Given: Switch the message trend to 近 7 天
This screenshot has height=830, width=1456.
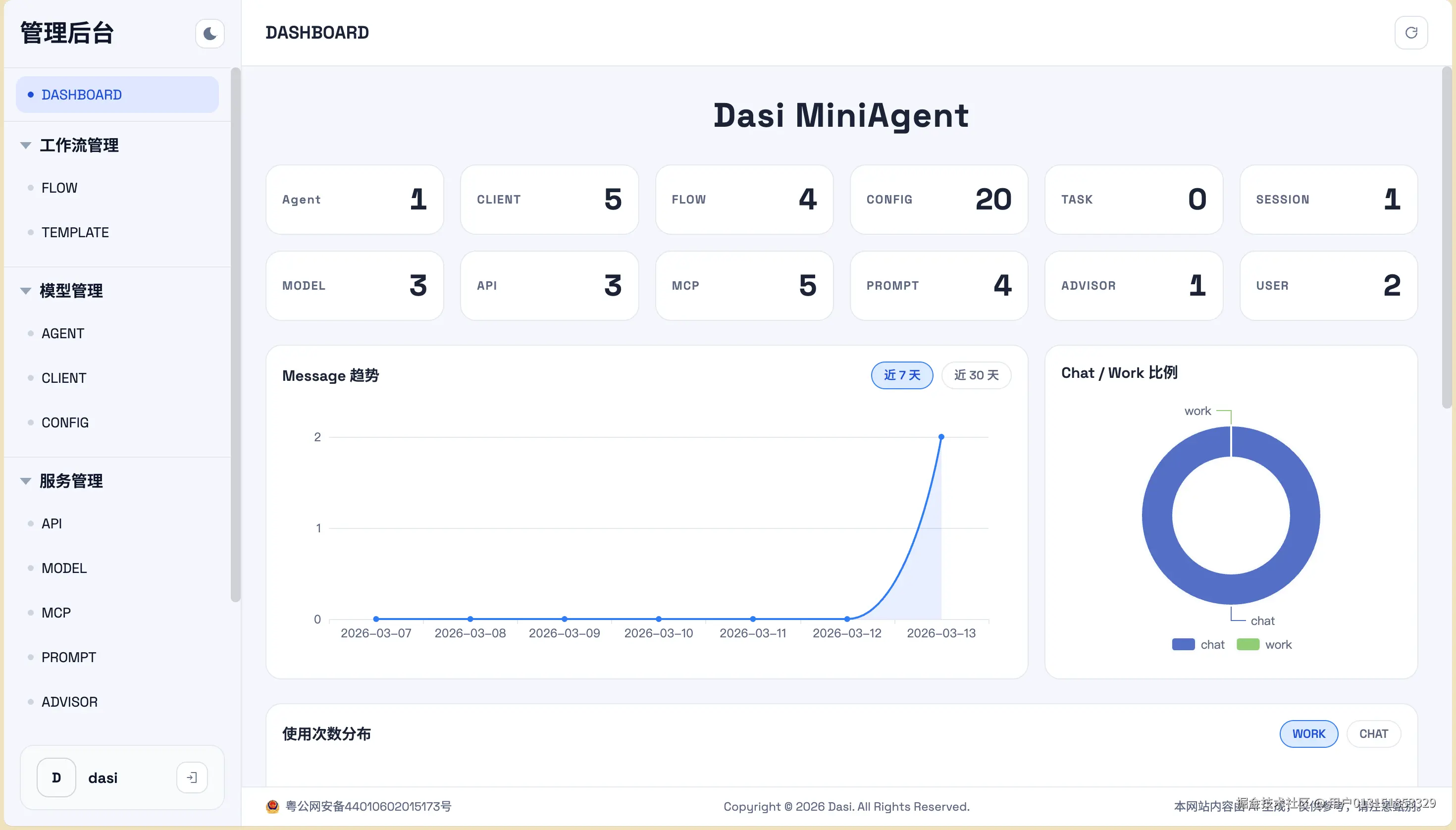Looking at the screenshot, I should click(x=902, y=375).
